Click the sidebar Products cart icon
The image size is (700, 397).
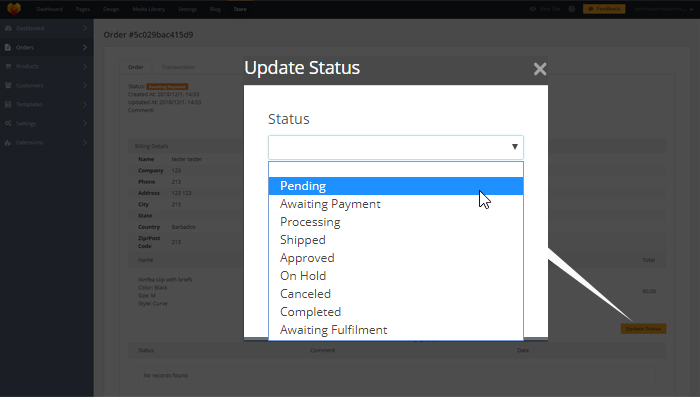click(x=8, y=66)
